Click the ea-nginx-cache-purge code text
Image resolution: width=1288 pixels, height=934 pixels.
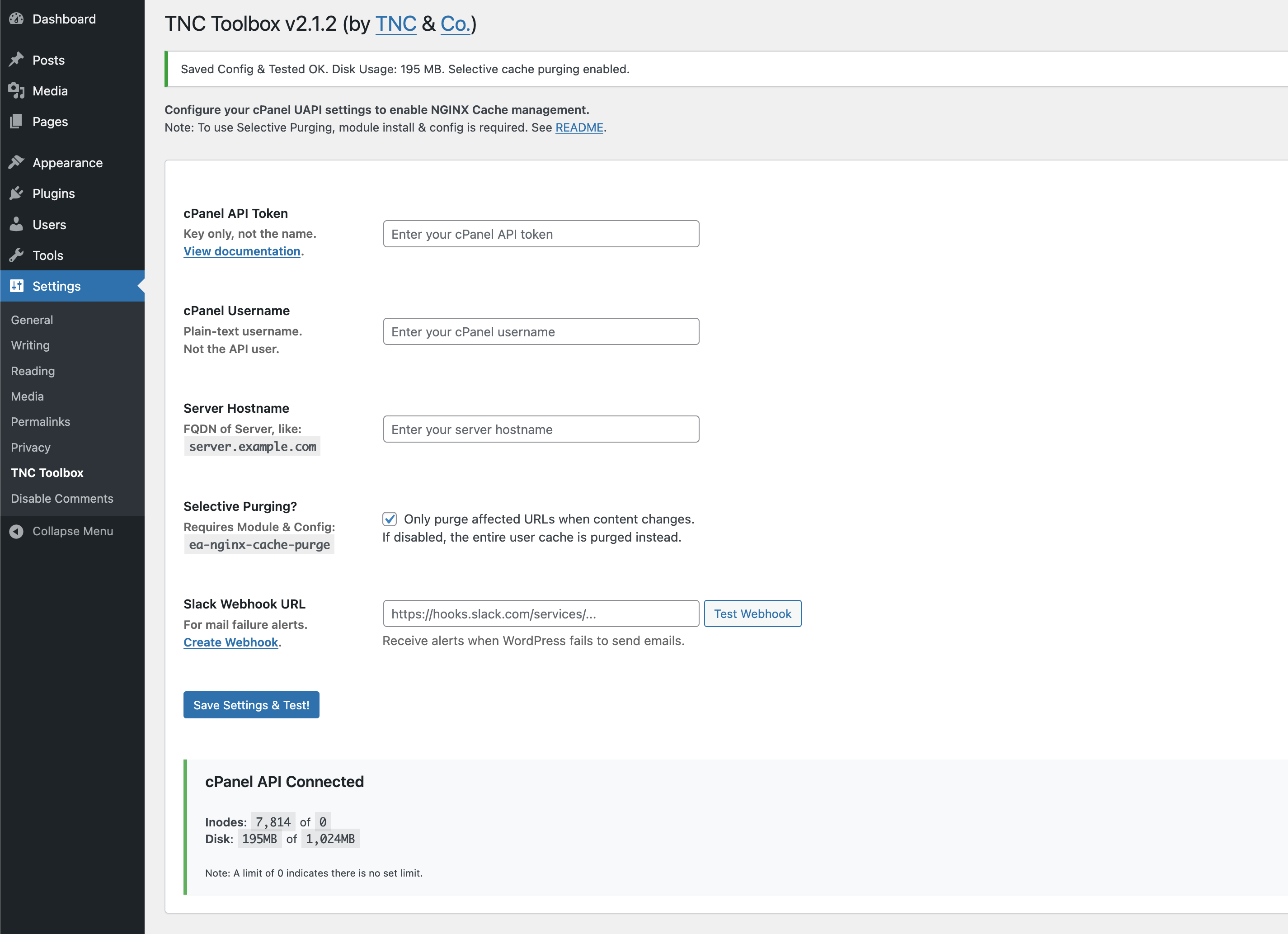pyautogui.click(x=259, y=544)
